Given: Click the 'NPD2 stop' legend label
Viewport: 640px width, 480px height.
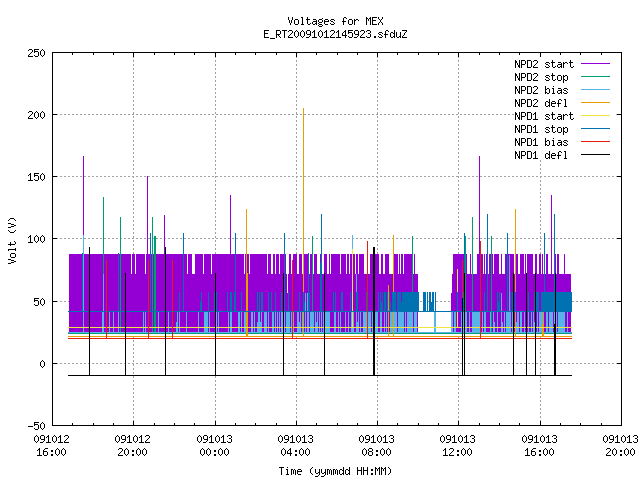Looking at the screenshot, I should coord(541,77).
